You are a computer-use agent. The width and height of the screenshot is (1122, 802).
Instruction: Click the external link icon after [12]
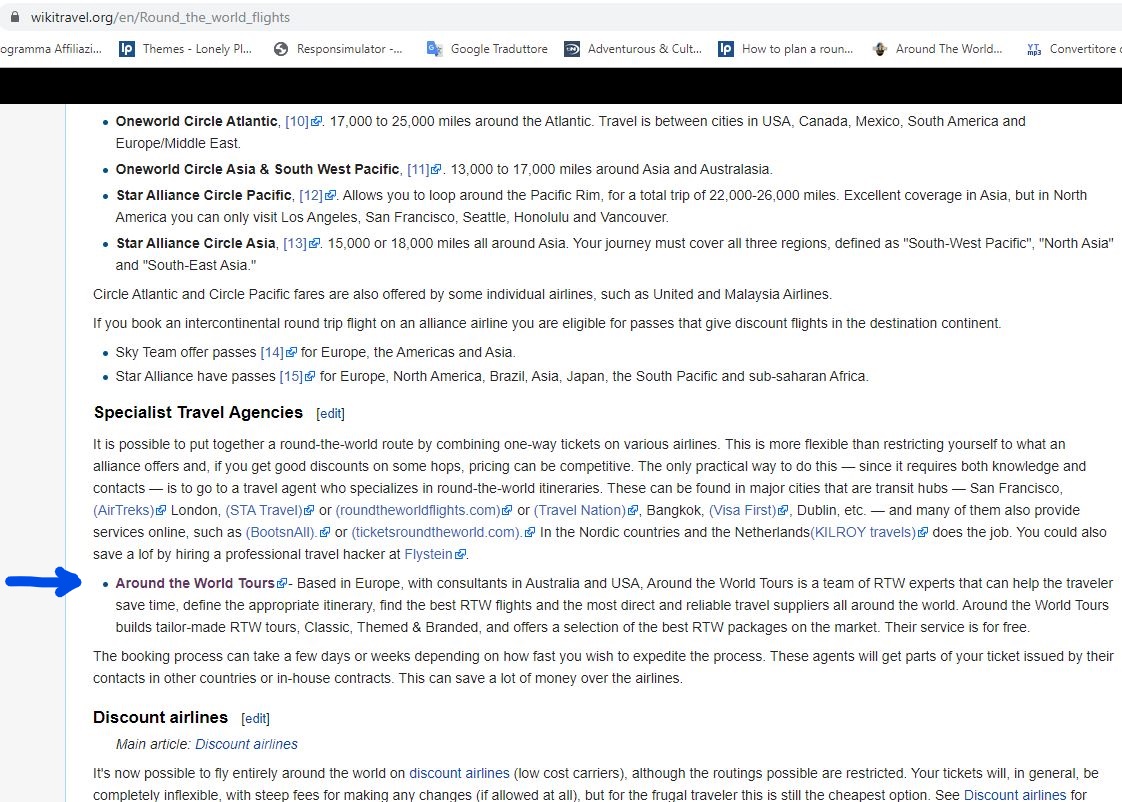(330, 195)
